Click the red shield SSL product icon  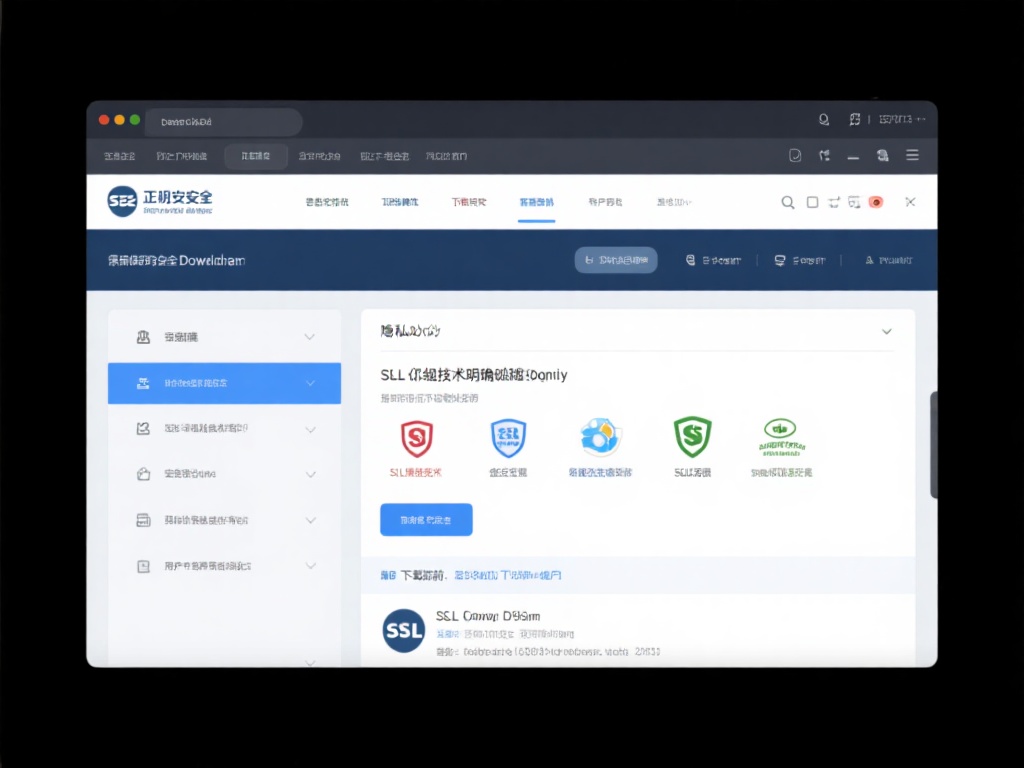[416, 438]
